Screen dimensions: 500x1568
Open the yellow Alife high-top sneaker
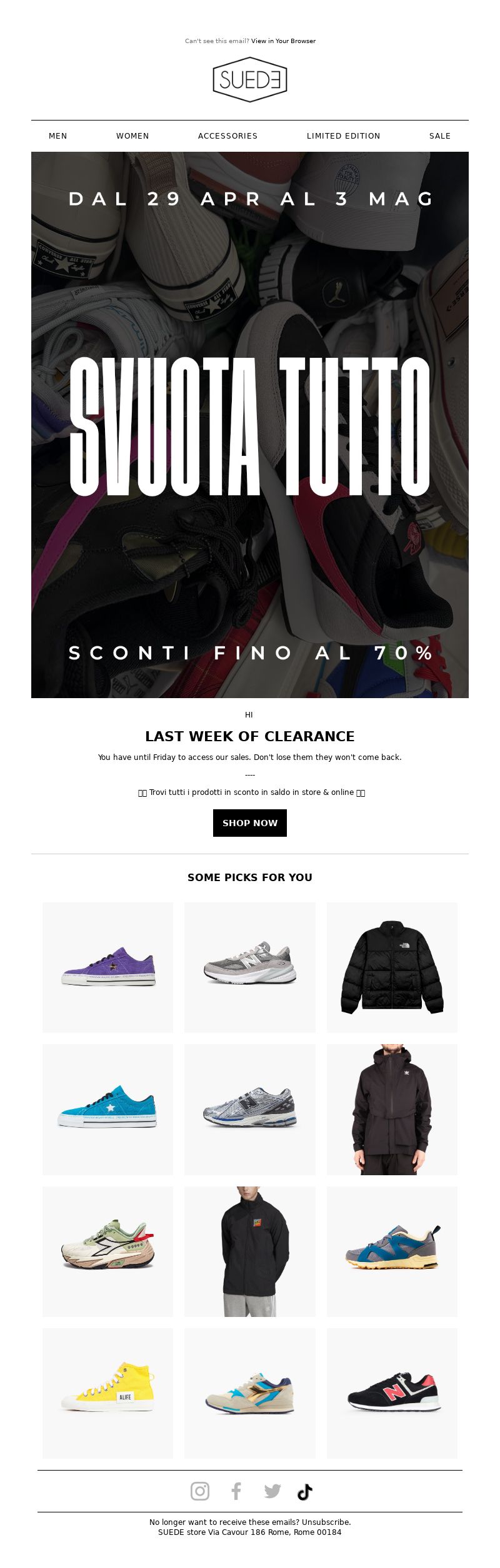pyautogui.click(x=108, y=1393)
